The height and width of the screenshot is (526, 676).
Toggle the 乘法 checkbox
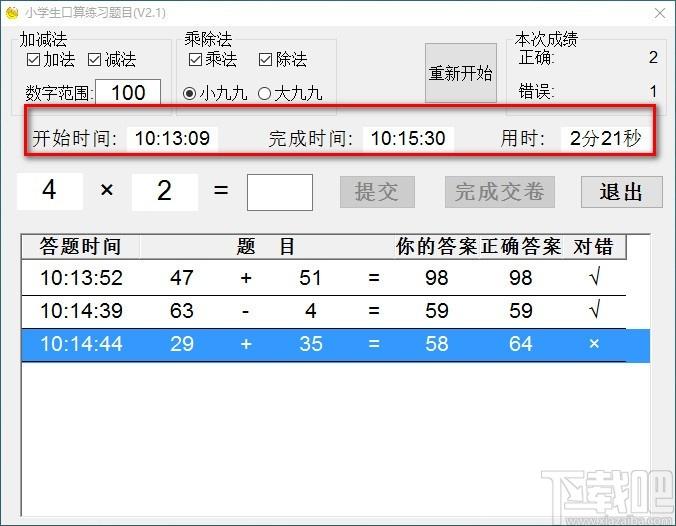coord(213,59)
